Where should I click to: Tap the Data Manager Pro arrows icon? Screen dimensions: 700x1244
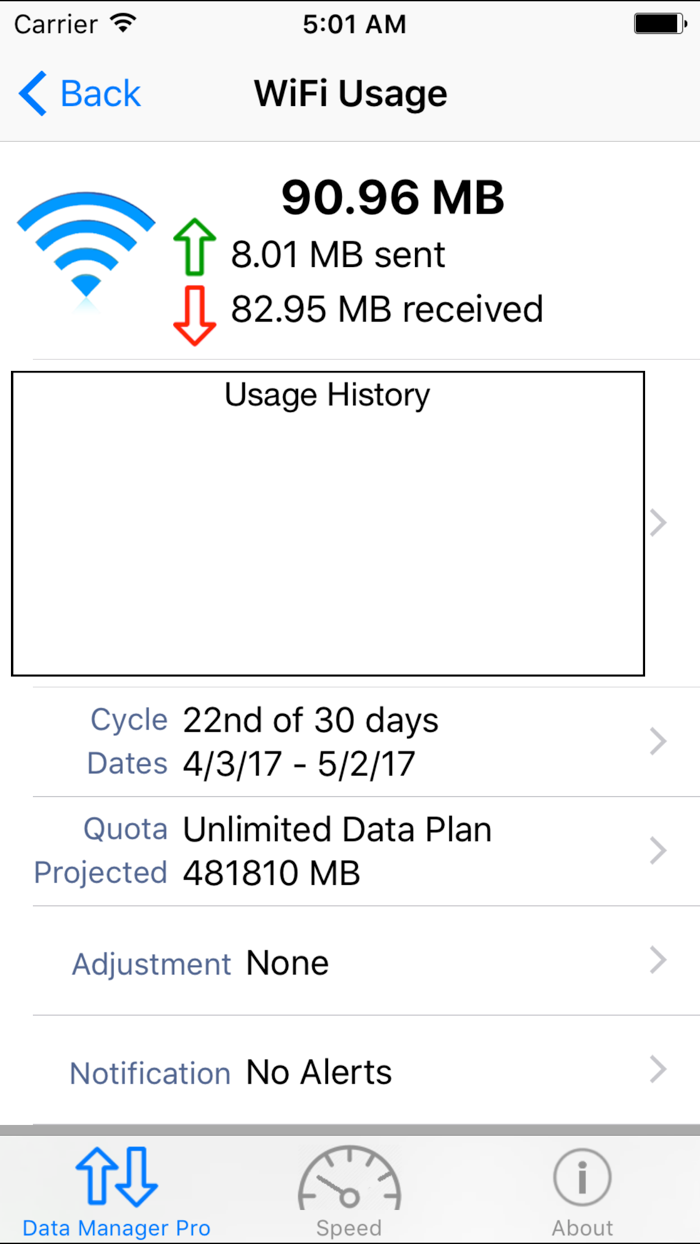117,1176
